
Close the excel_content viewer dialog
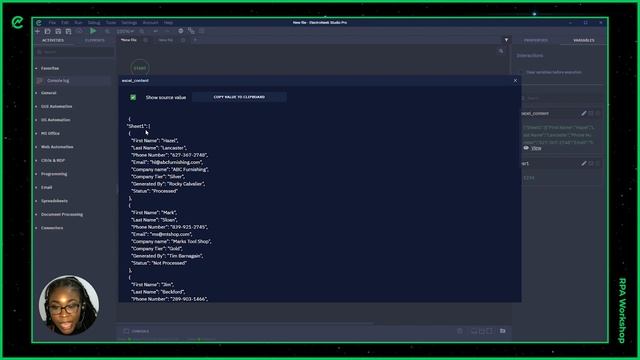coord(515,81)
